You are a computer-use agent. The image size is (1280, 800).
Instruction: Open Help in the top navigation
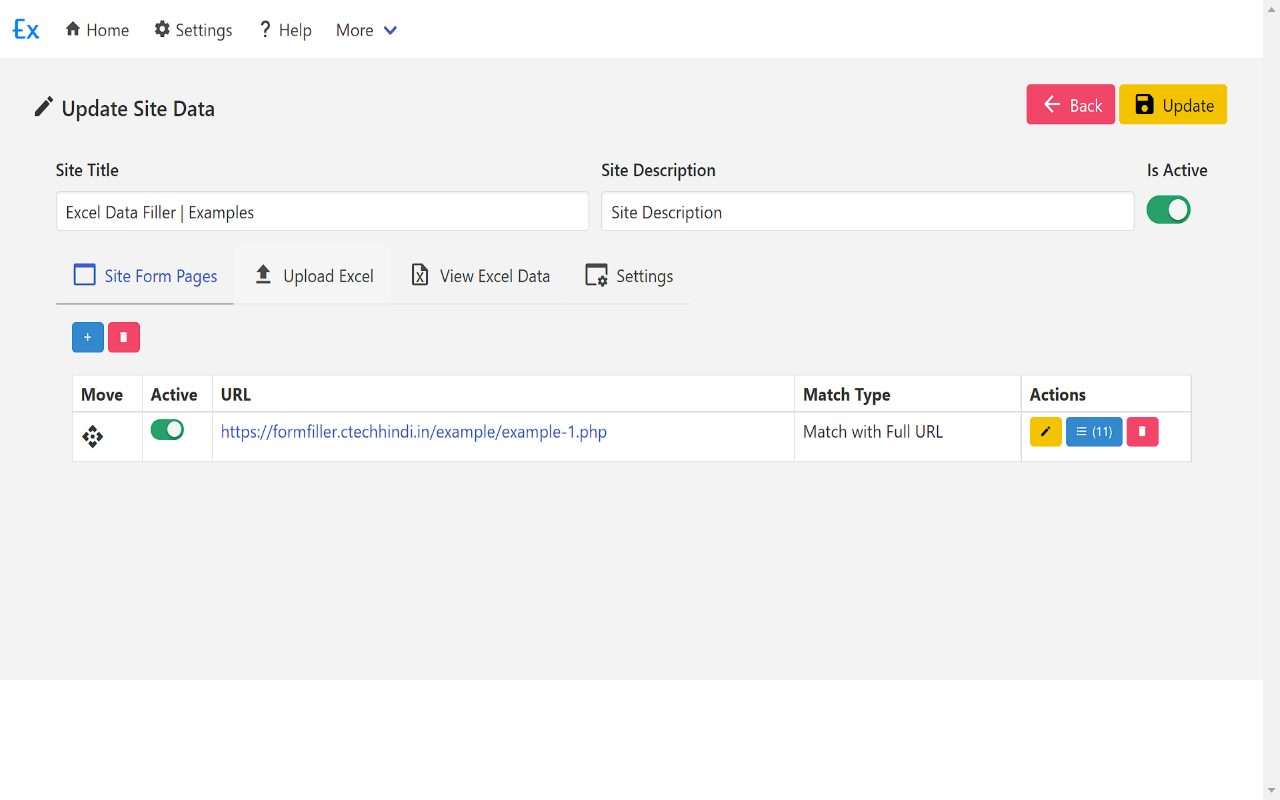285,30
